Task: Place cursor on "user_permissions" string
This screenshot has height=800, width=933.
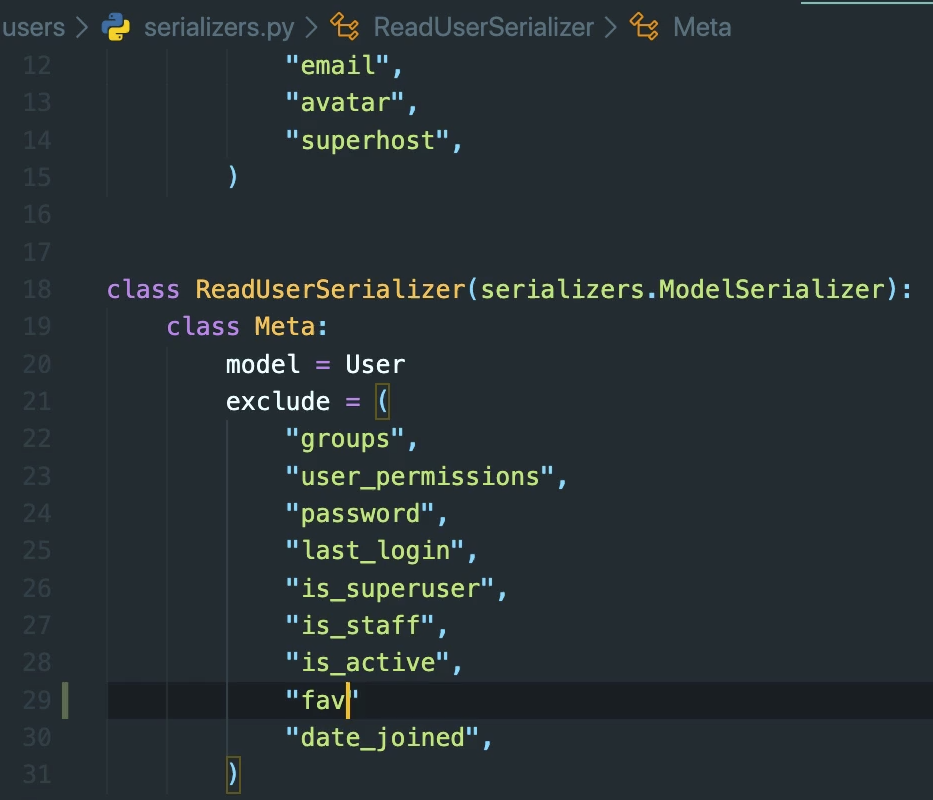Action: [419, 477]
